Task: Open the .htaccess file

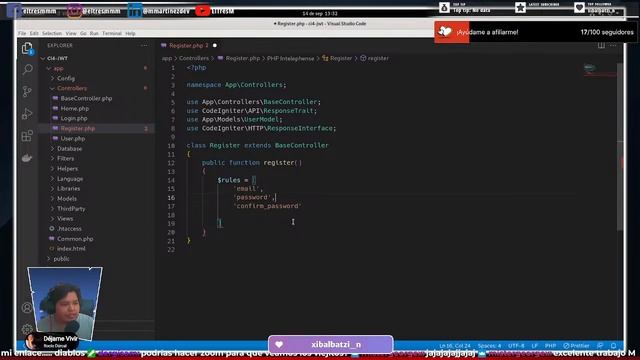Action: click(x=69, y=229)
